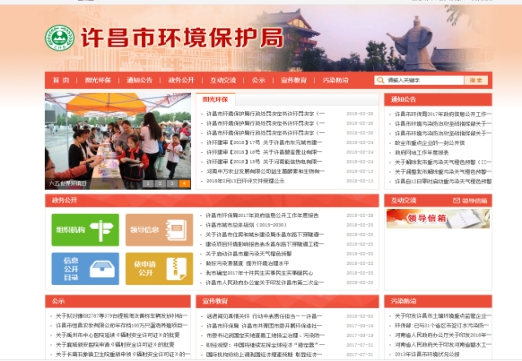Screen dimensions: 522x361
Task: Open the yellow 依申请公开 tile
Action: tap(159, 269)
